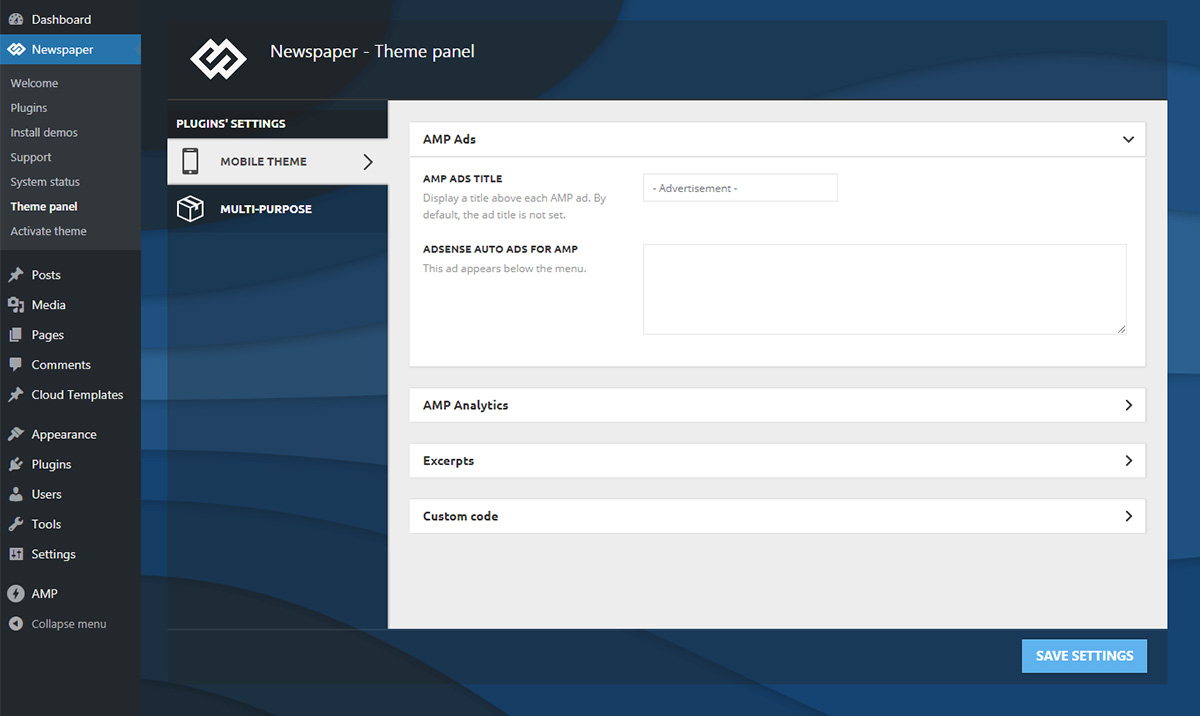Open the Posts menu
Image resolution: width=1200 pixels, height=716 pixels.
(x=70, y=275)
